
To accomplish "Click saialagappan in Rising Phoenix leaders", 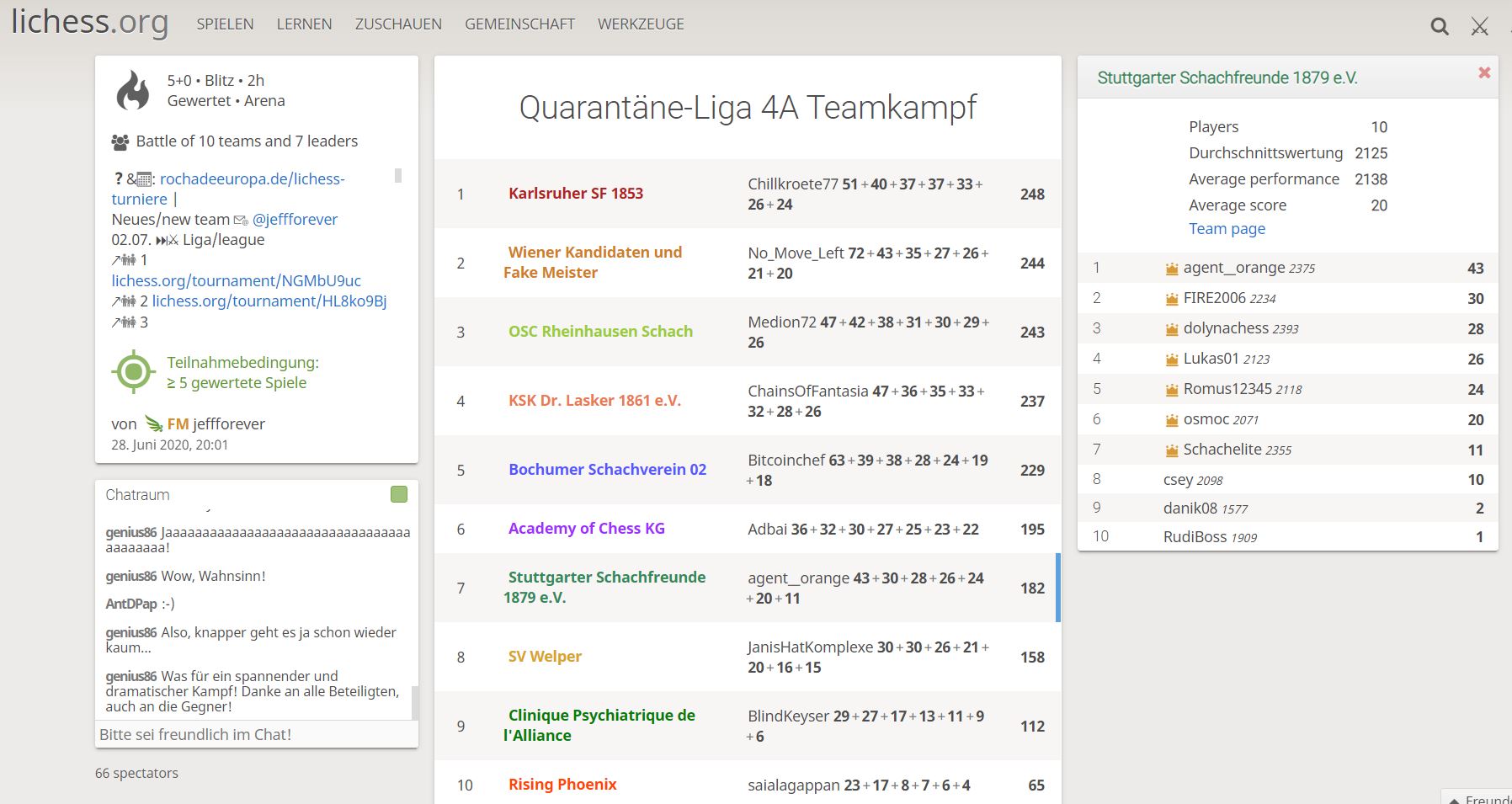I will [x=793, y=785].
